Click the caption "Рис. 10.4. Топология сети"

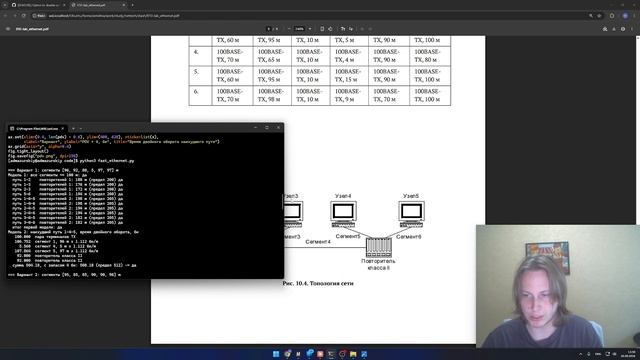pos(318,283)
